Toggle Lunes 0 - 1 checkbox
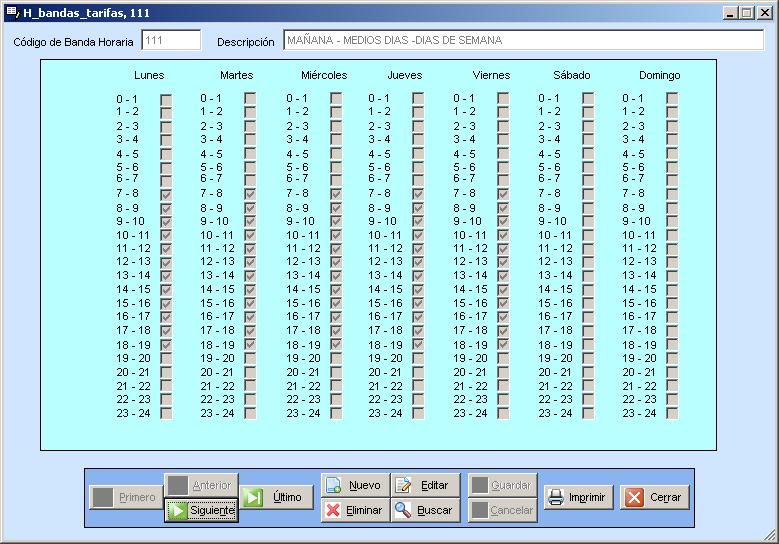This screenshot has height=544, width=779. (166, 100)
